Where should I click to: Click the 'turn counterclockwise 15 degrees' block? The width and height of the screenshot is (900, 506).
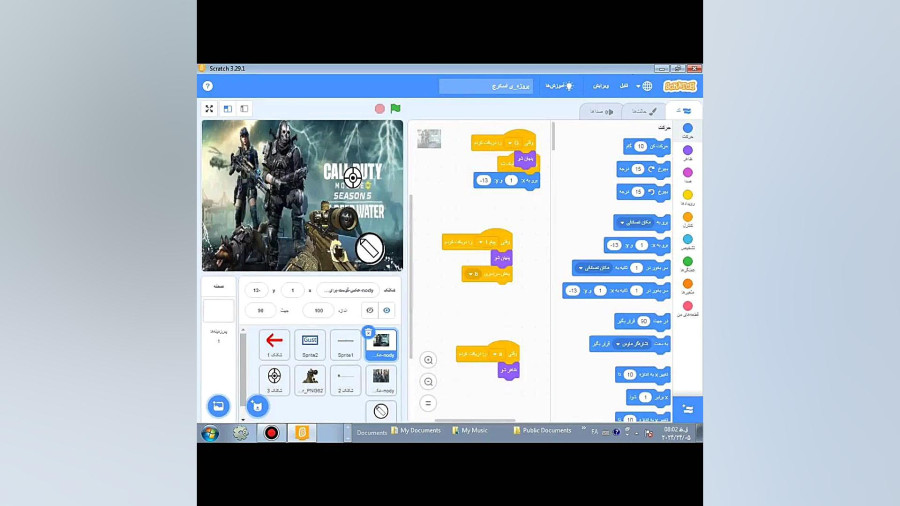click(643, 192)
